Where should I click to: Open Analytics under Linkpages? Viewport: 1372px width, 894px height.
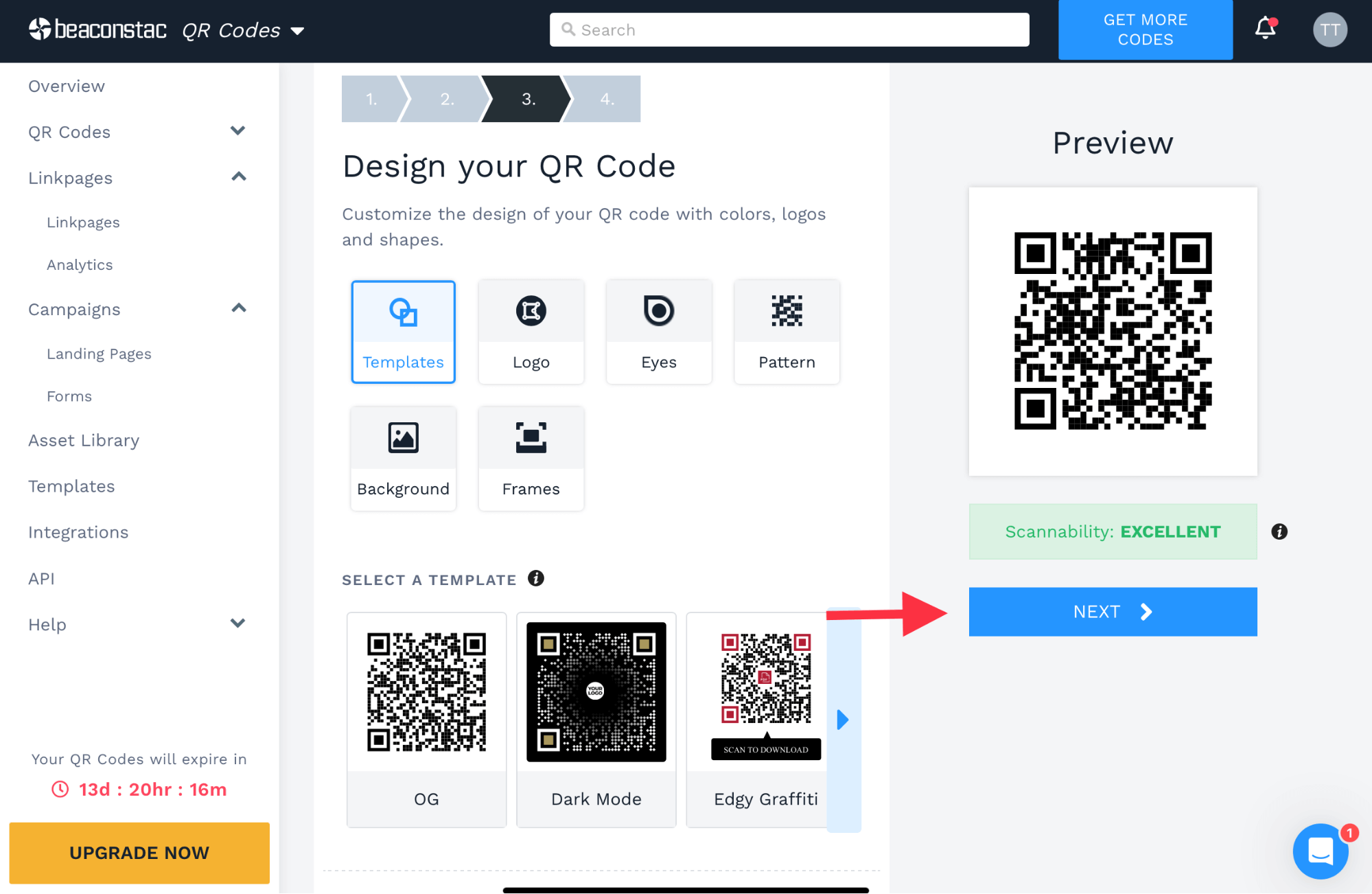[80, 264]
